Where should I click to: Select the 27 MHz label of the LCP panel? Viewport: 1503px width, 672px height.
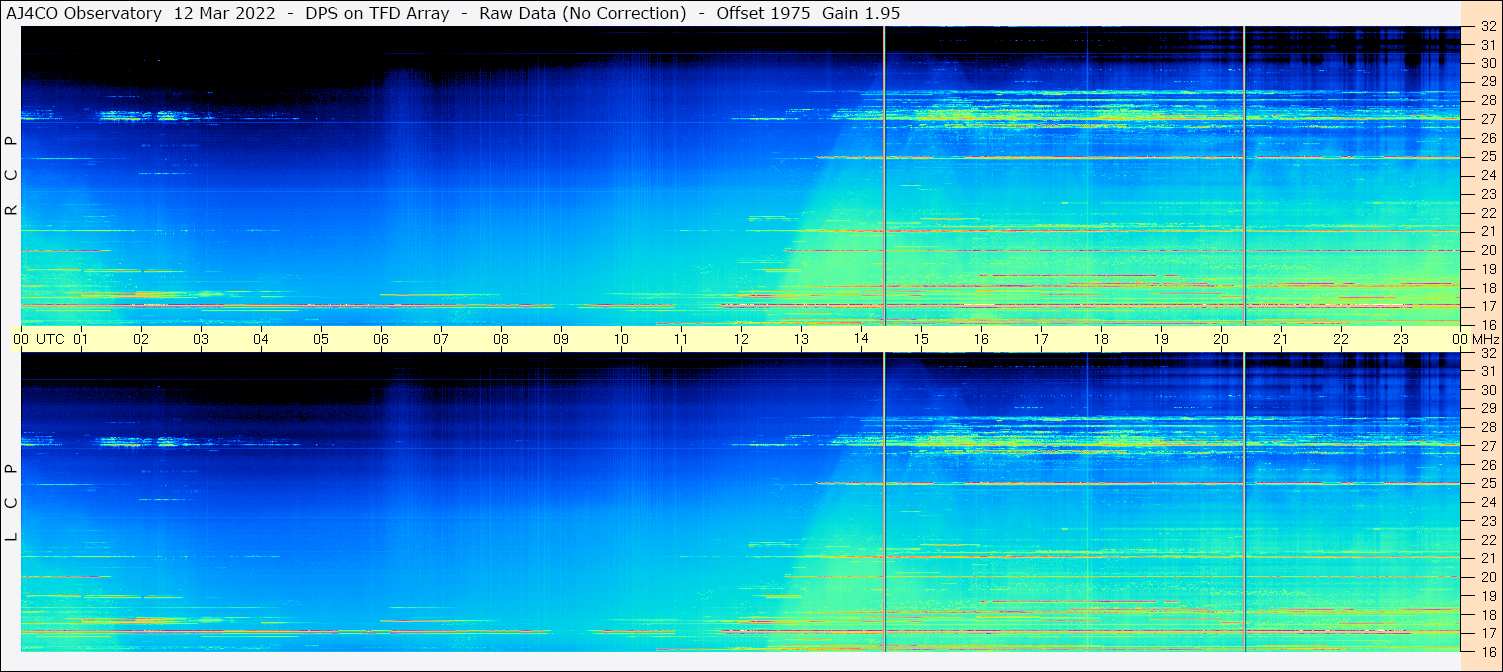1487,446
